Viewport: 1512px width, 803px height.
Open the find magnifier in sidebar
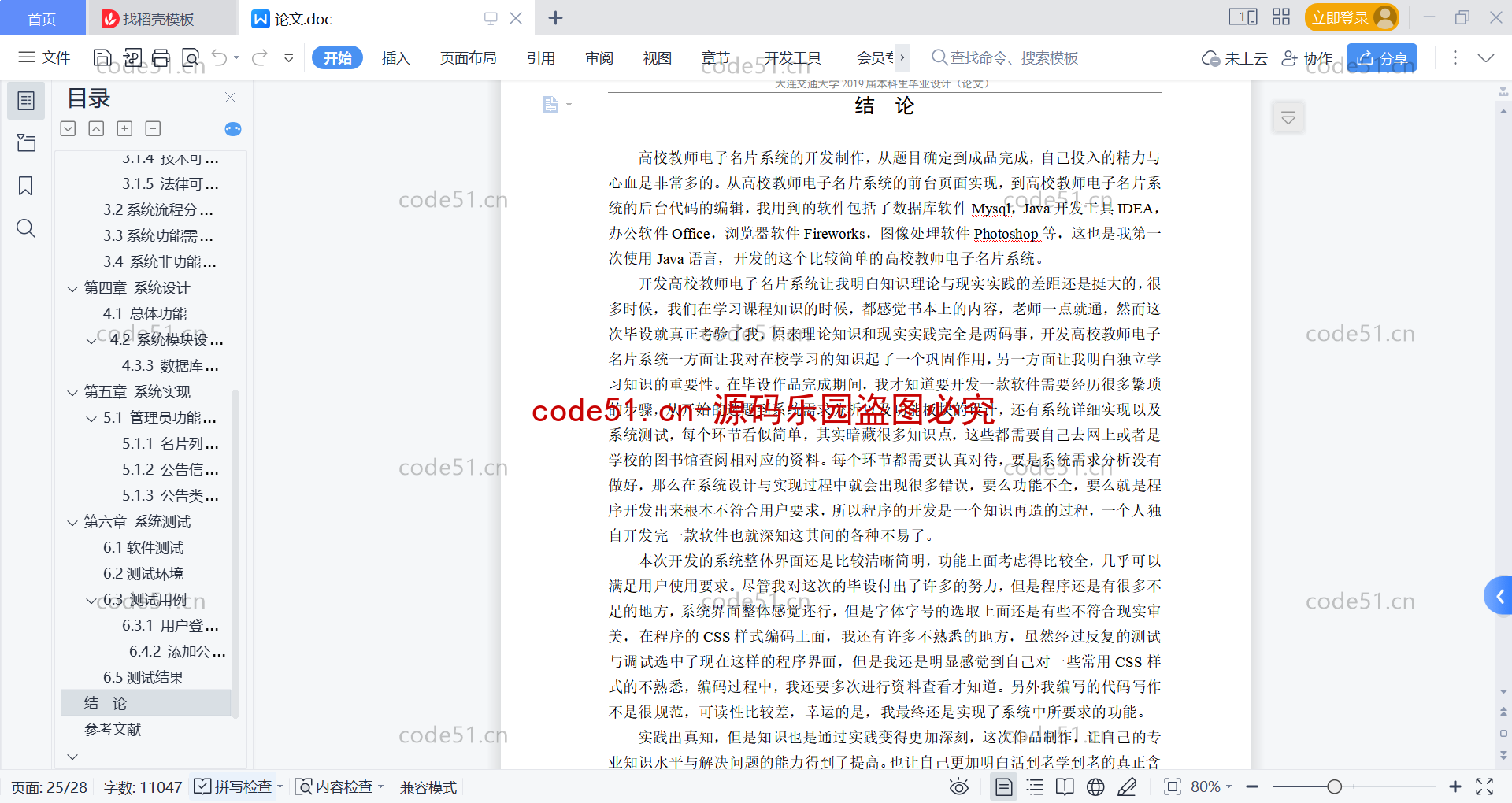tap(26, 228)
